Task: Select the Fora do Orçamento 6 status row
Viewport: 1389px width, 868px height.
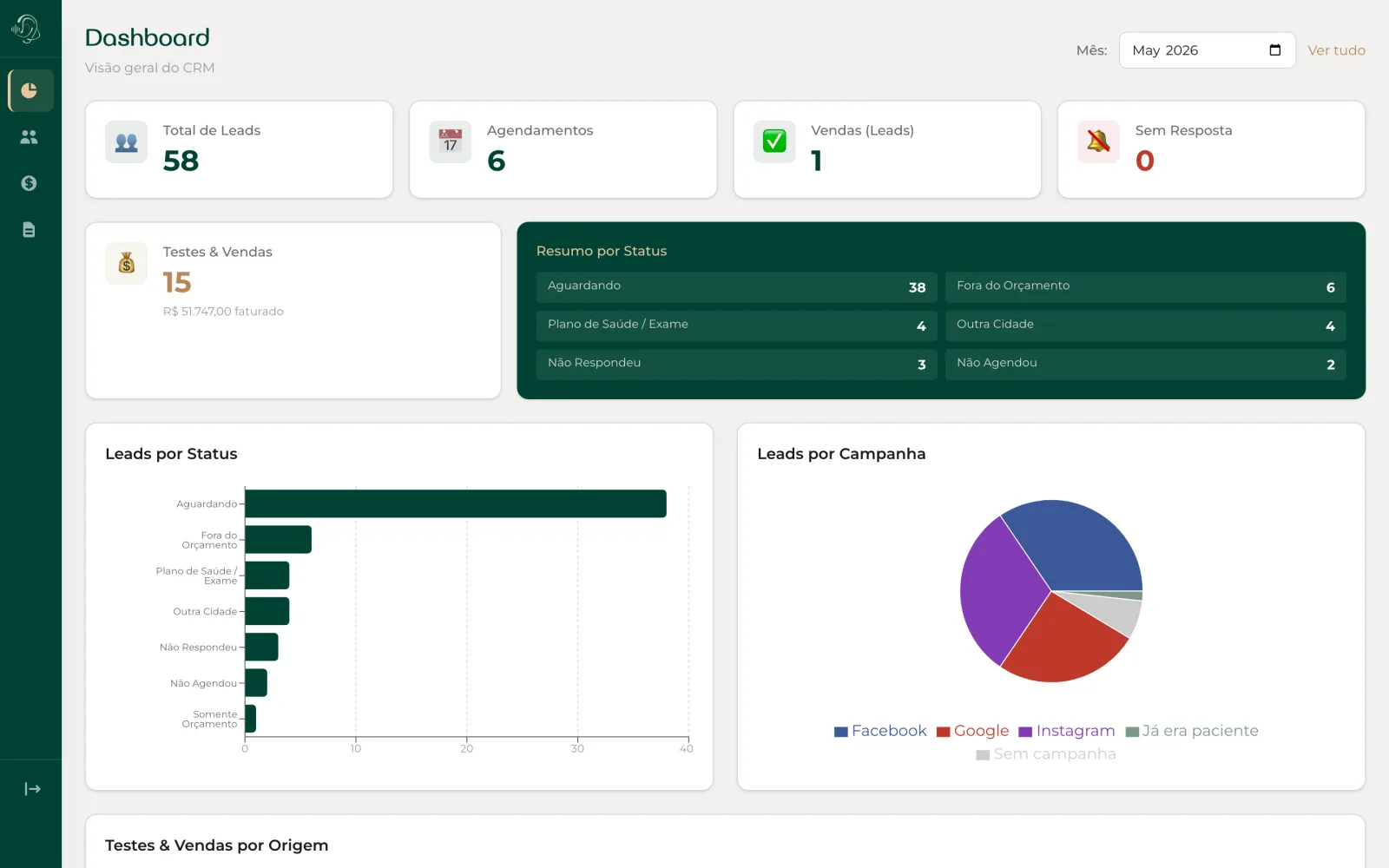Action: (1145, 287)
